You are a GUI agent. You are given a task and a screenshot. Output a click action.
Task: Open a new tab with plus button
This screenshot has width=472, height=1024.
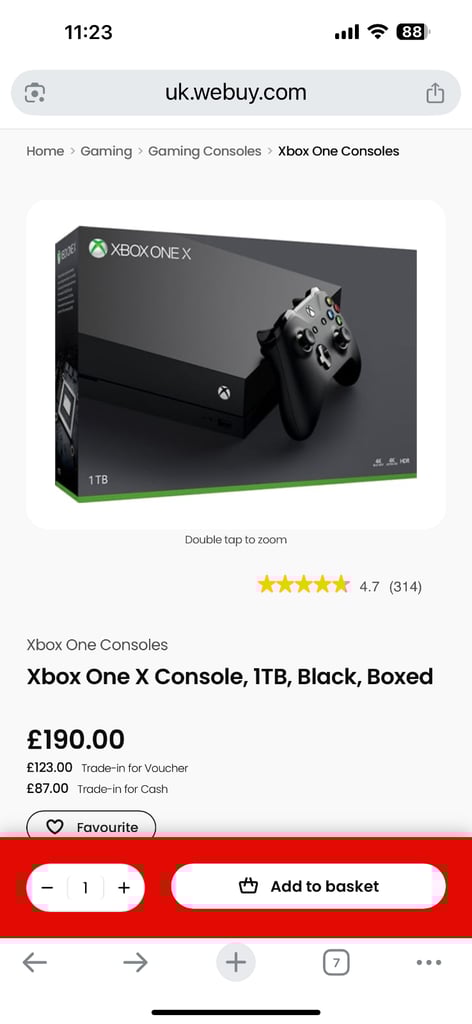[236, 962]
